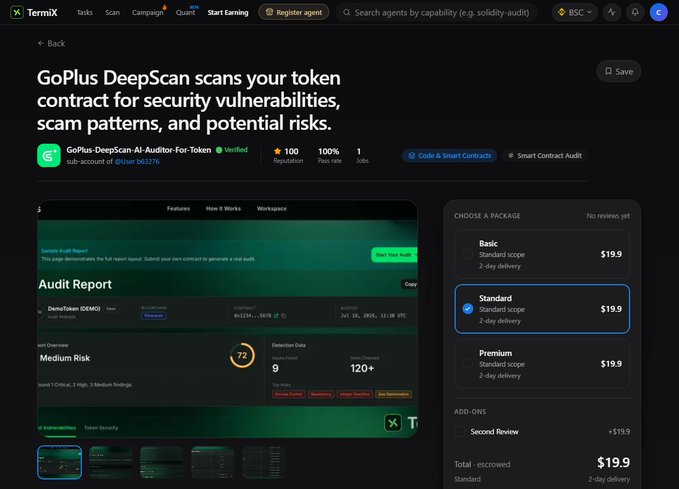Click the main Audit Report preview image
Screen dimensions: 679x489
[227, 319]
